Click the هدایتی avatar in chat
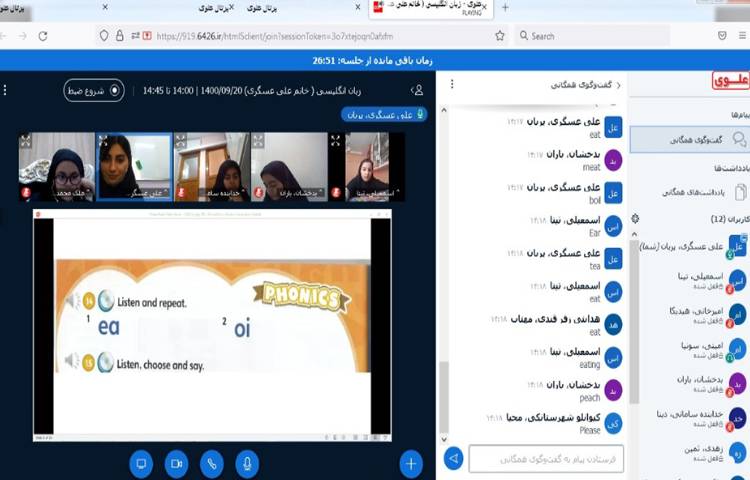 click(x=613, y=325)
